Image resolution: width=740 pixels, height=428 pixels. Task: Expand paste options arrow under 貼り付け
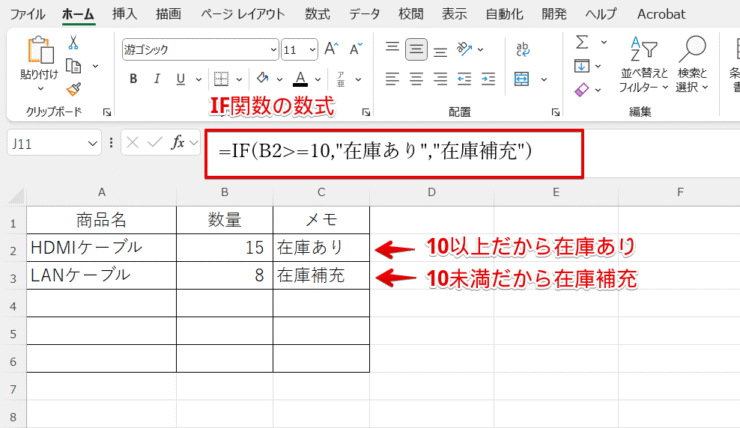[40, 89]
